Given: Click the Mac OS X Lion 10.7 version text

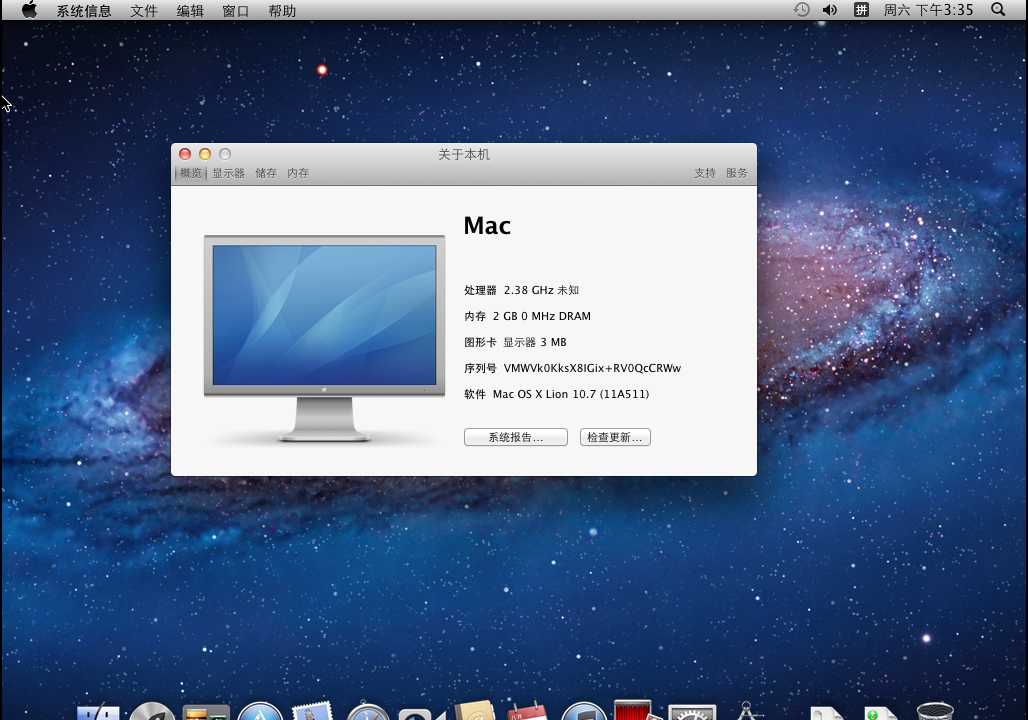Looking at the screenshot, I should click(x=570, y=394).
